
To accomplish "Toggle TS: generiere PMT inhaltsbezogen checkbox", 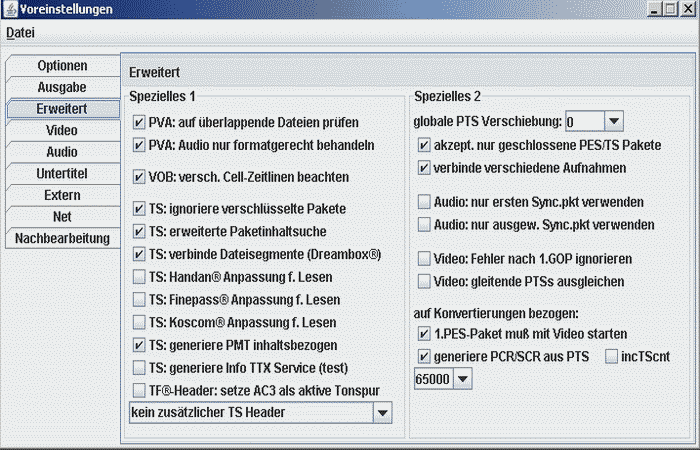I will [x=139, y=345].
